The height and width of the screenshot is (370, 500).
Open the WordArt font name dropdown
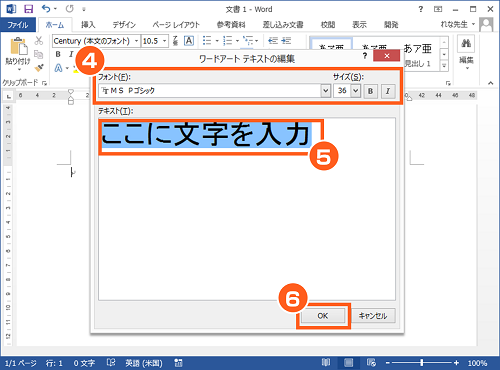pos(325,91)
